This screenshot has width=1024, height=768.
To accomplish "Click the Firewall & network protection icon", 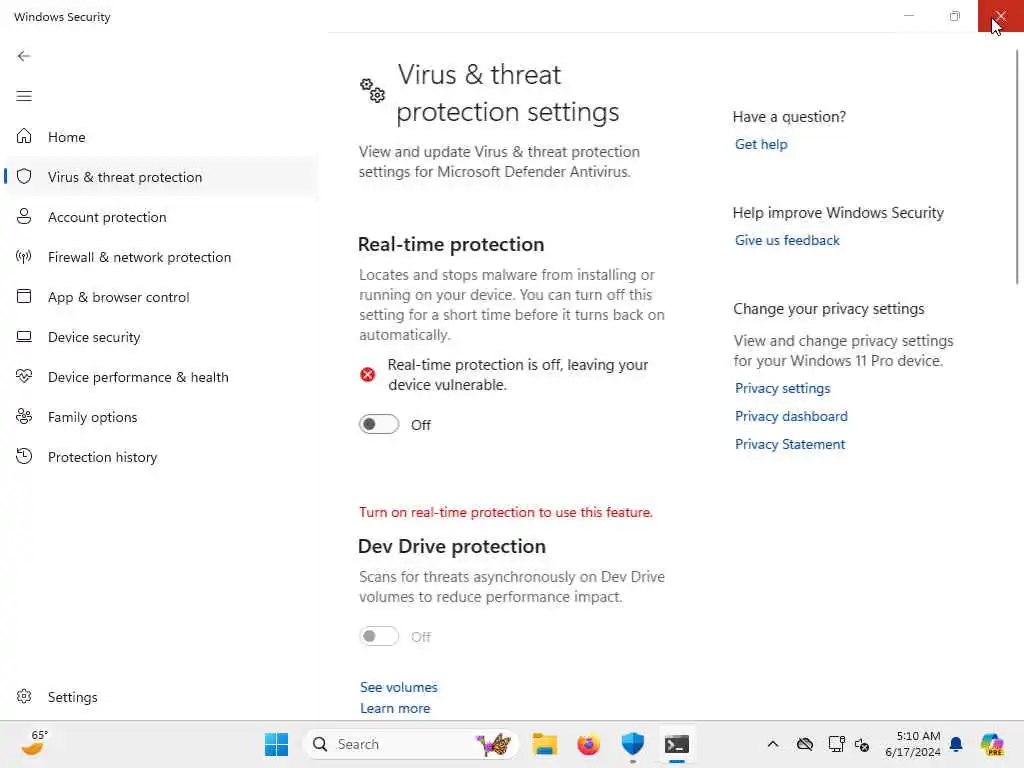I will pyautogui.click(x=24, y=257).
